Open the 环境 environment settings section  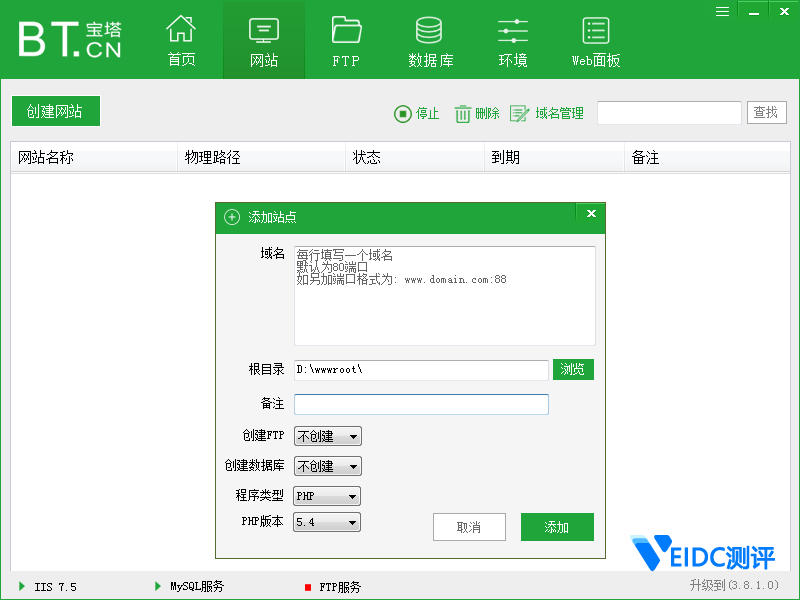[x=513, y=40]
